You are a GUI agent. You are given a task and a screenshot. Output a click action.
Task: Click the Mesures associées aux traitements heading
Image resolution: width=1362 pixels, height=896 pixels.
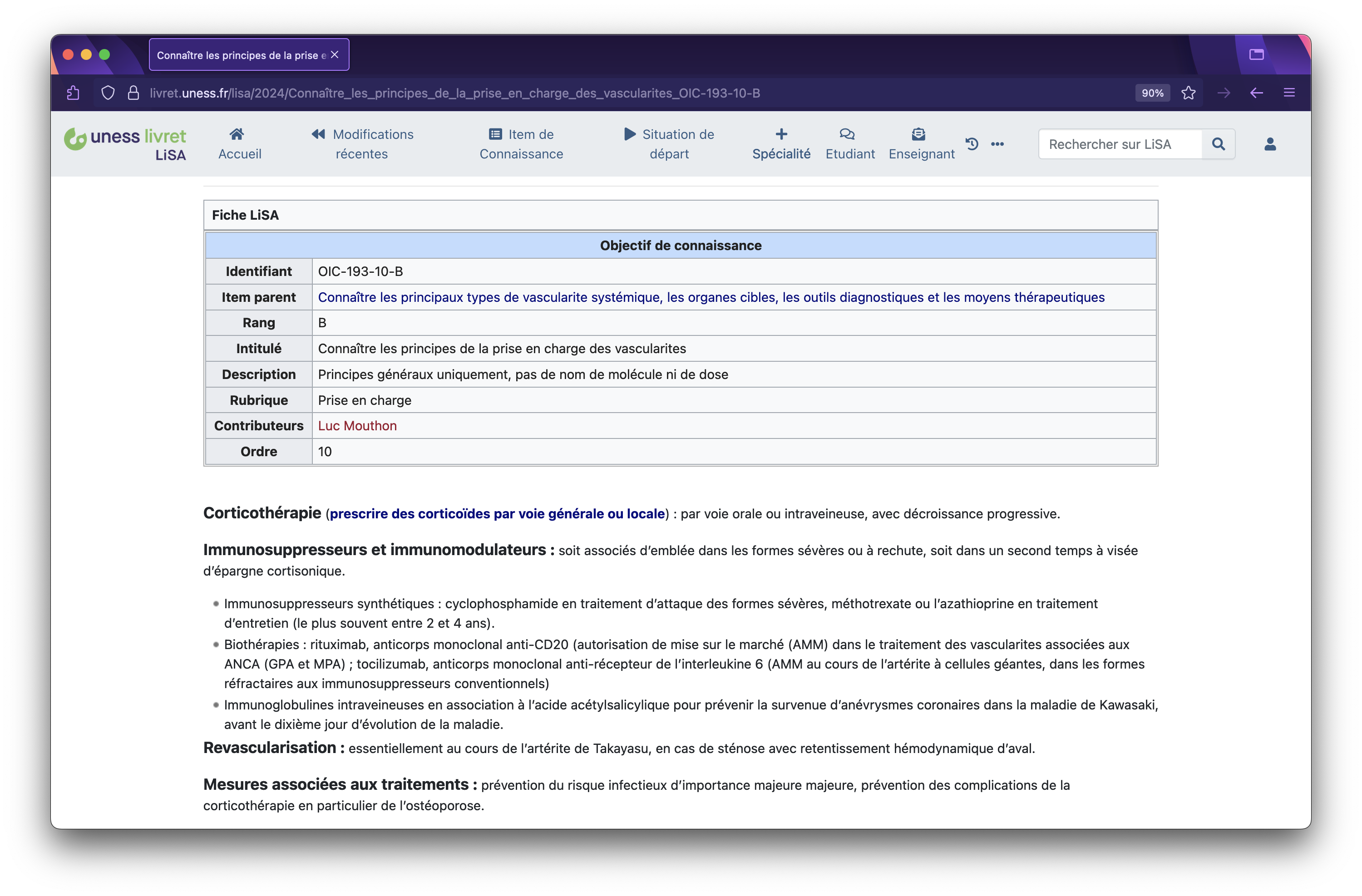click(340, 784)
